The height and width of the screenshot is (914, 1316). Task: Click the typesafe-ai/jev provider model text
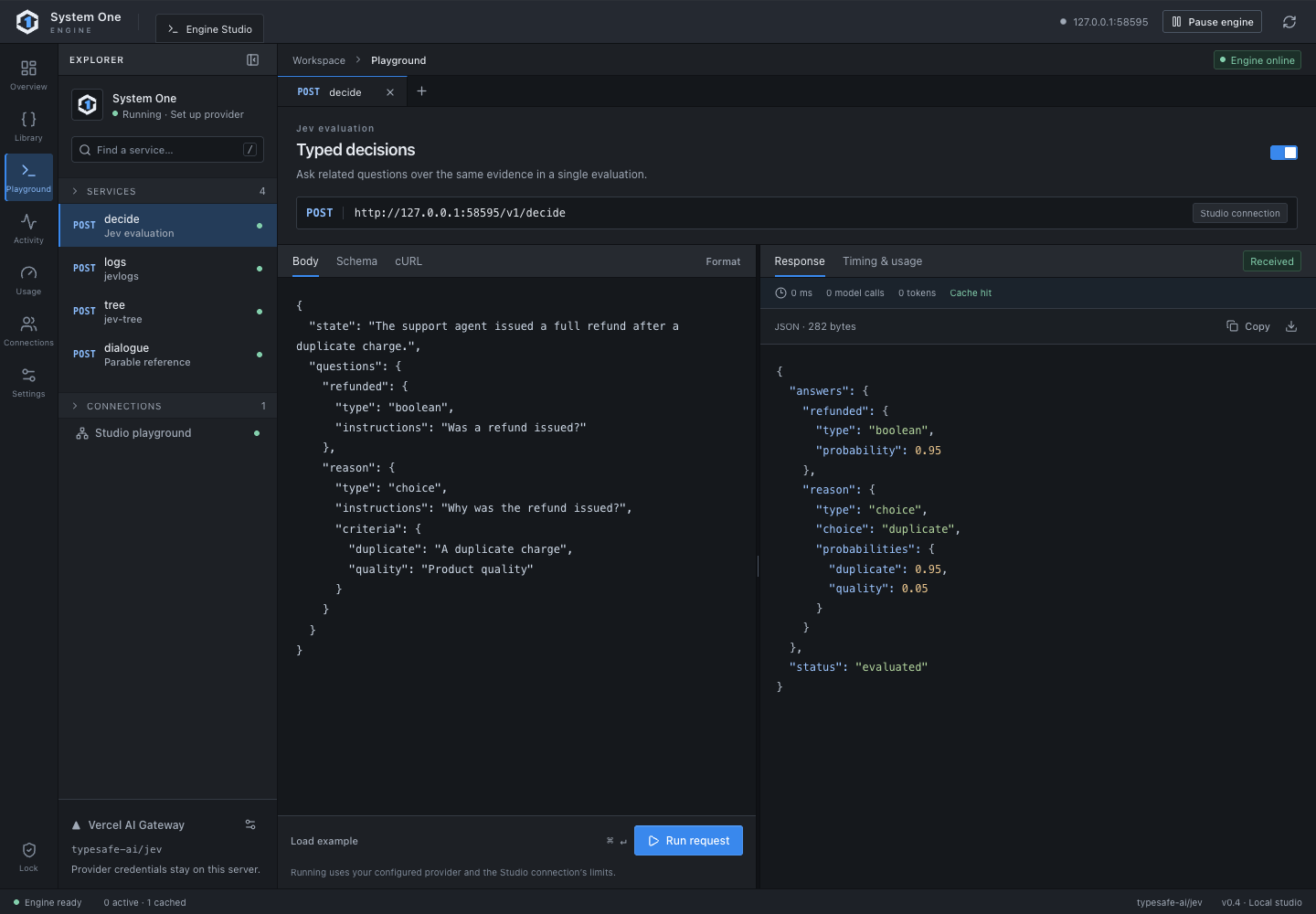(117, 849)
